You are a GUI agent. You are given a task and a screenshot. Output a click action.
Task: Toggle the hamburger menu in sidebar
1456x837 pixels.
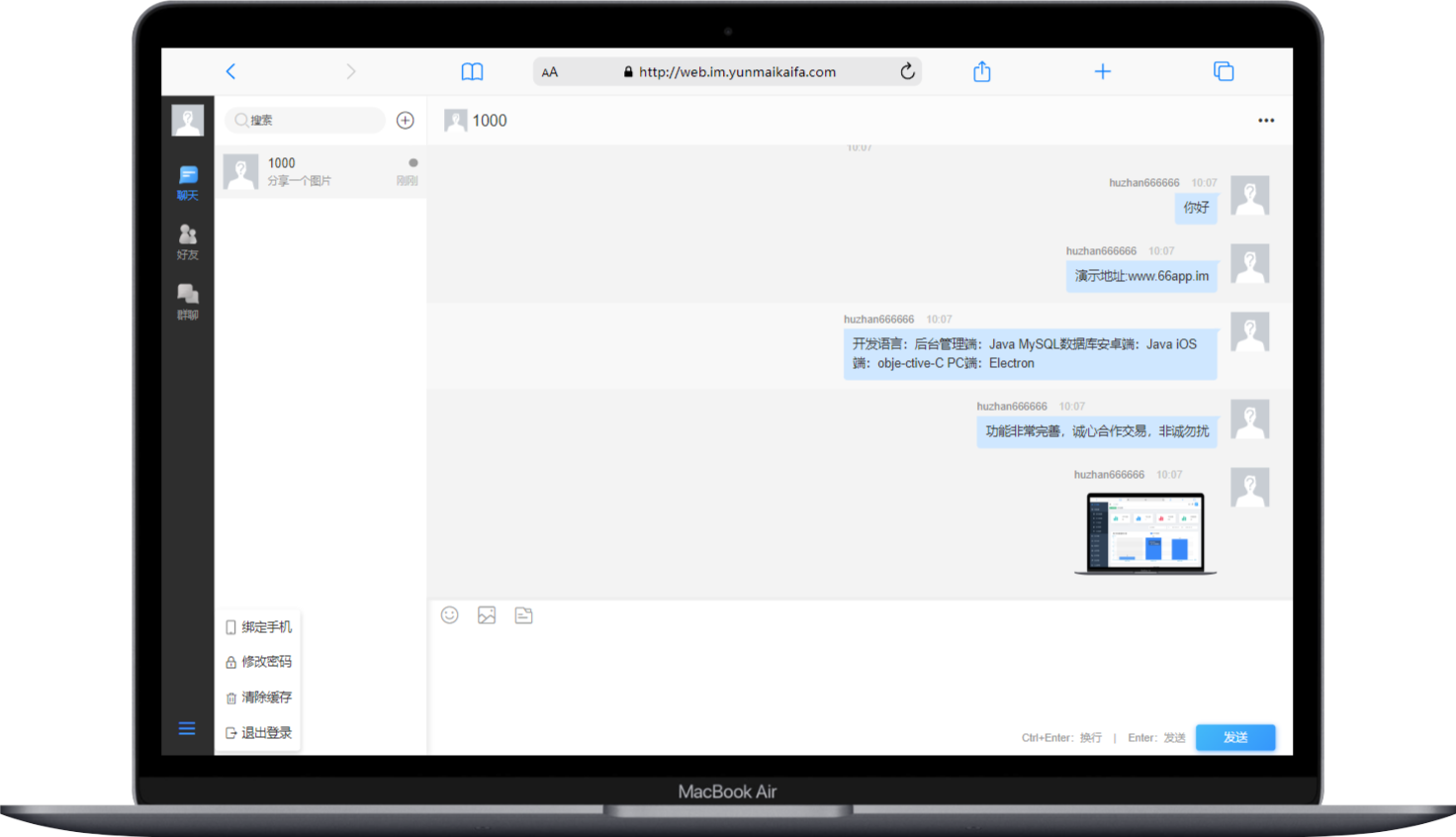coord(187,729)
